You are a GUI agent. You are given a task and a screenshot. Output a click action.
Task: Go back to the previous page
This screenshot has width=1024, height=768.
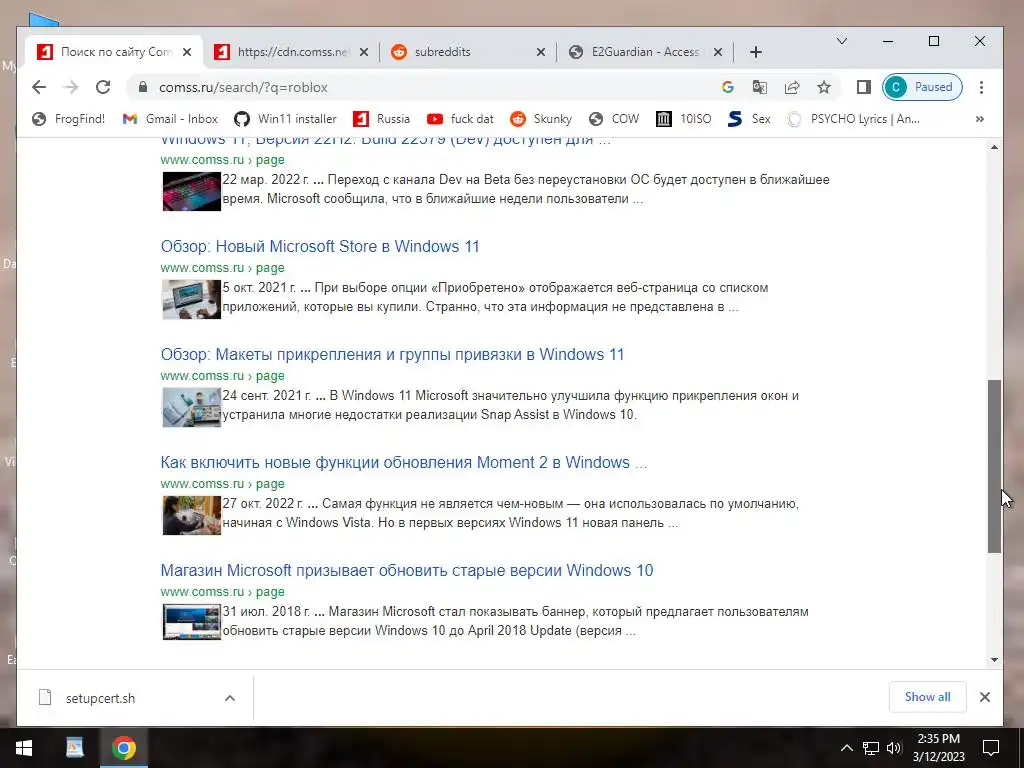click(x=39, y=87)
